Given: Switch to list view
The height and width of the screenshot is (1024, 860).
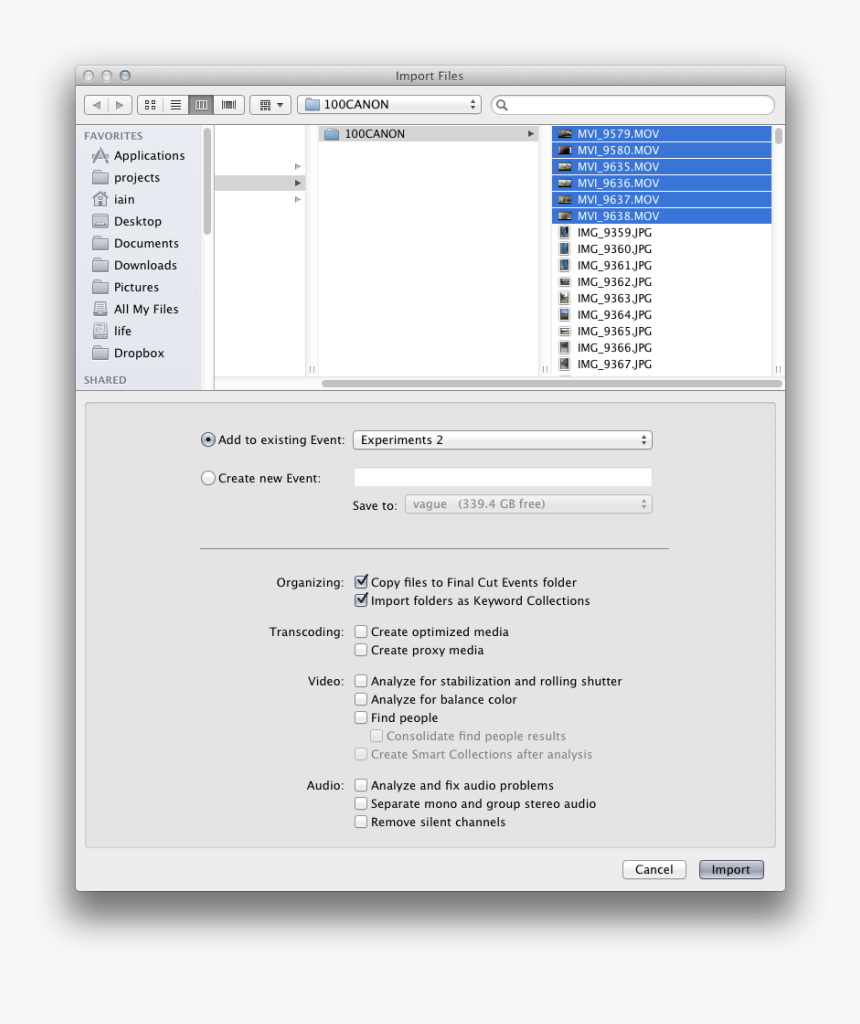Looking at the screenshot, I should pyautogui.click(x=176, y=104).
